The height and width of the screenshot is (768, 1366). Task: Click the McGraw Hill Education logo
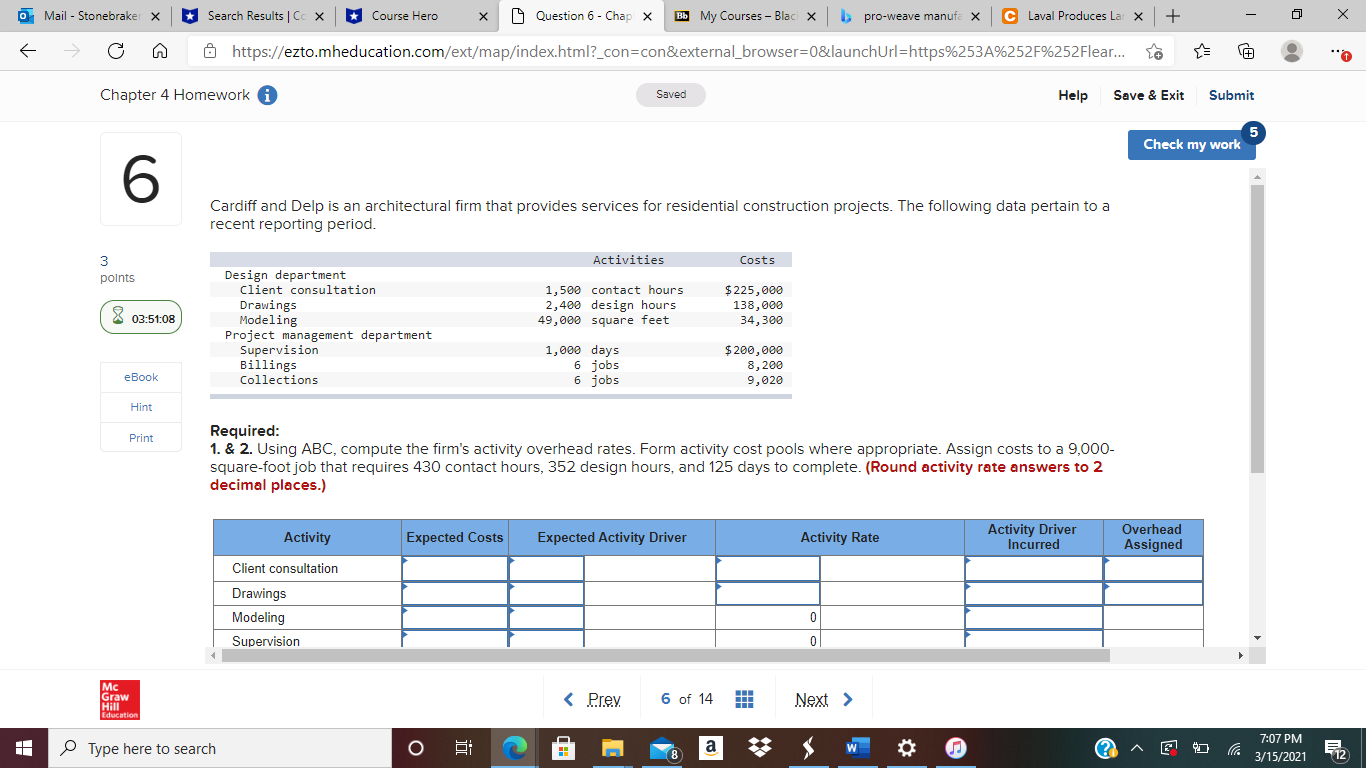(x=119, y=699)
